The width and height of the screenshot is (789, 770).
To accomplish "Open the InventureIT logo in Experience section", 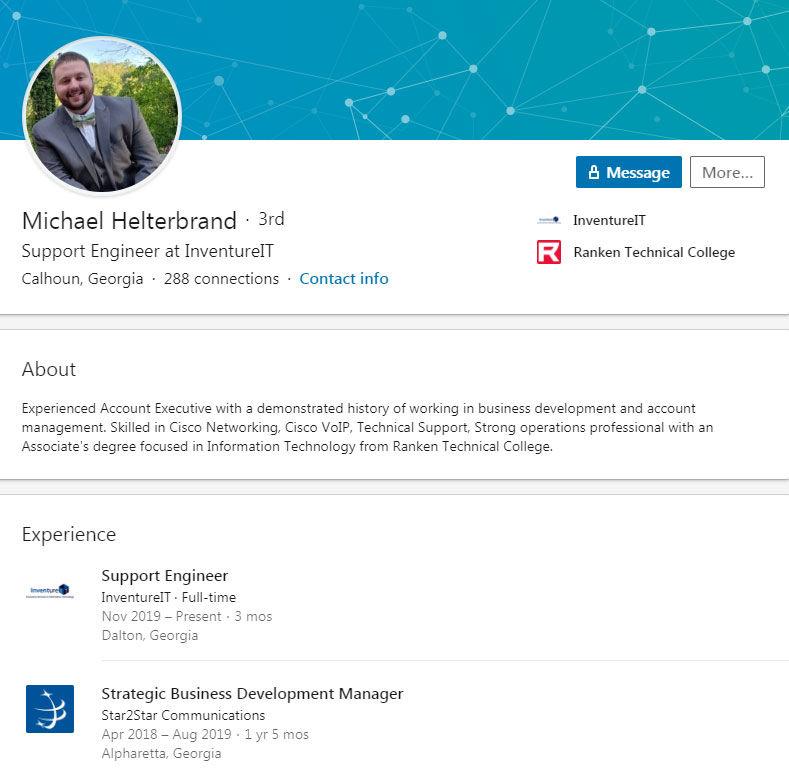I will 50,591.
